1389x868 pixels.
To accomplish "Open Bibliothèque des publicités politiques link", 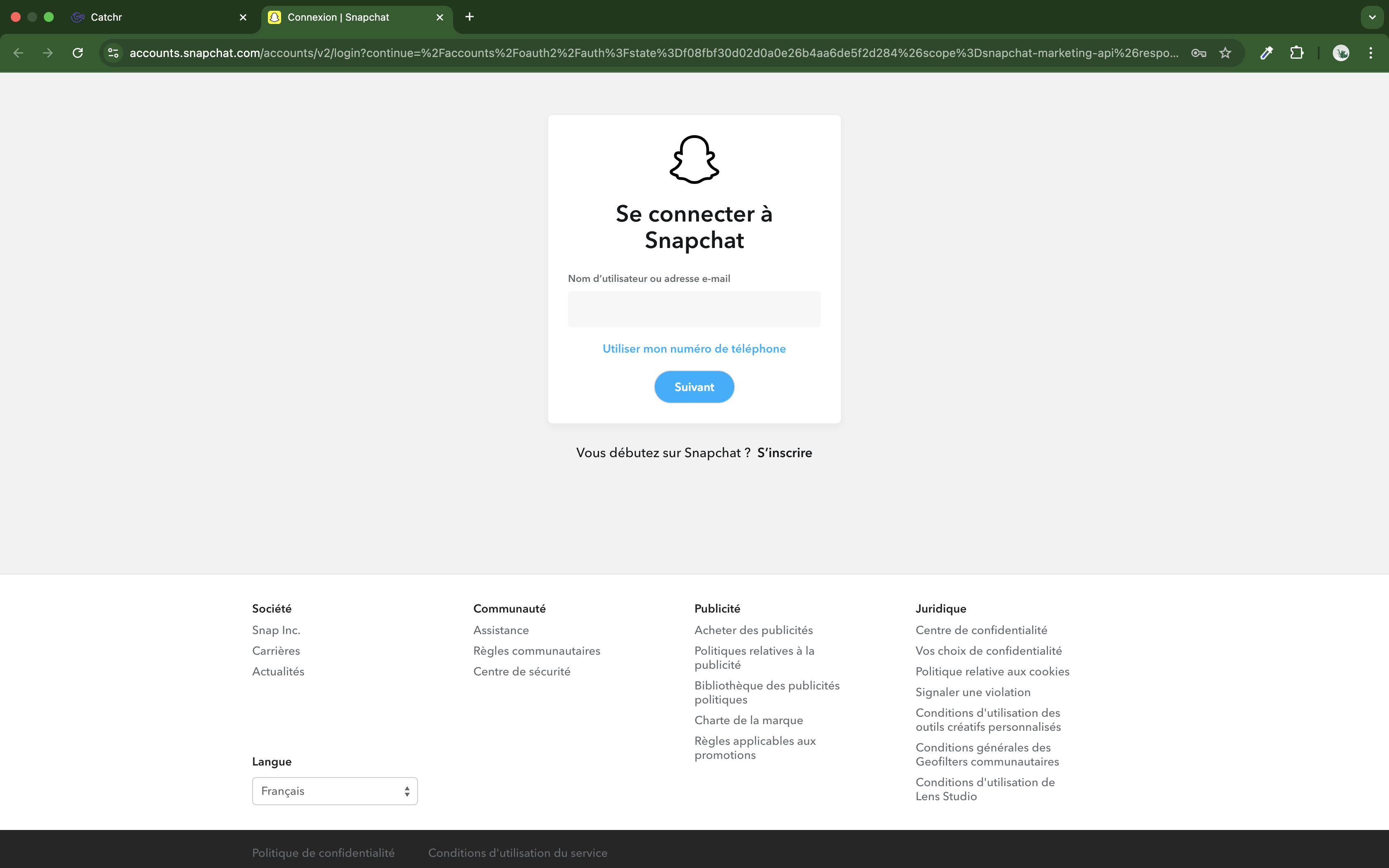I will click(767, 692).
